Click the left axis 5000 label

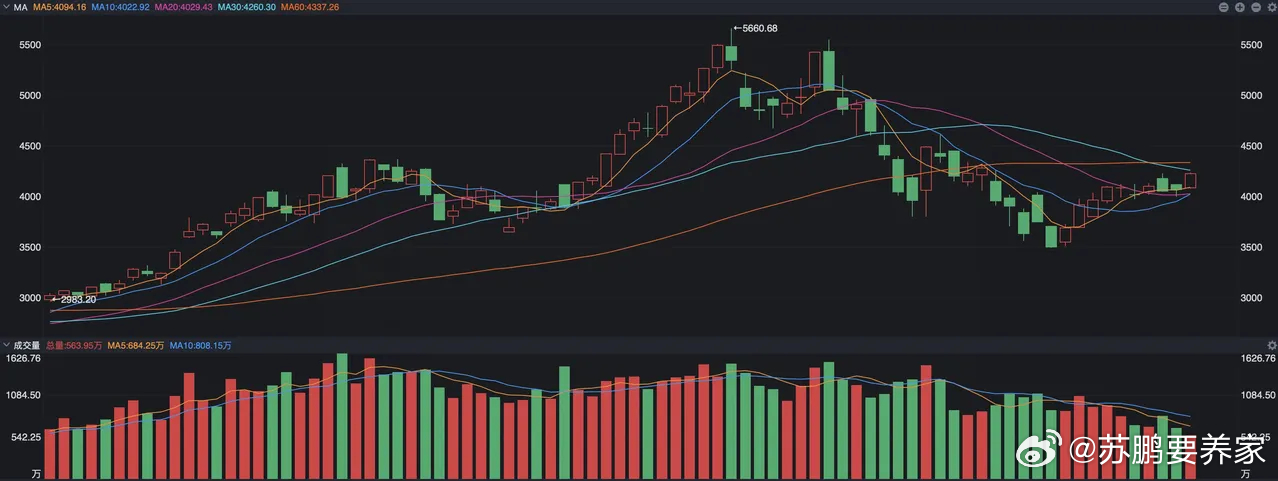[x=30, y=96]
